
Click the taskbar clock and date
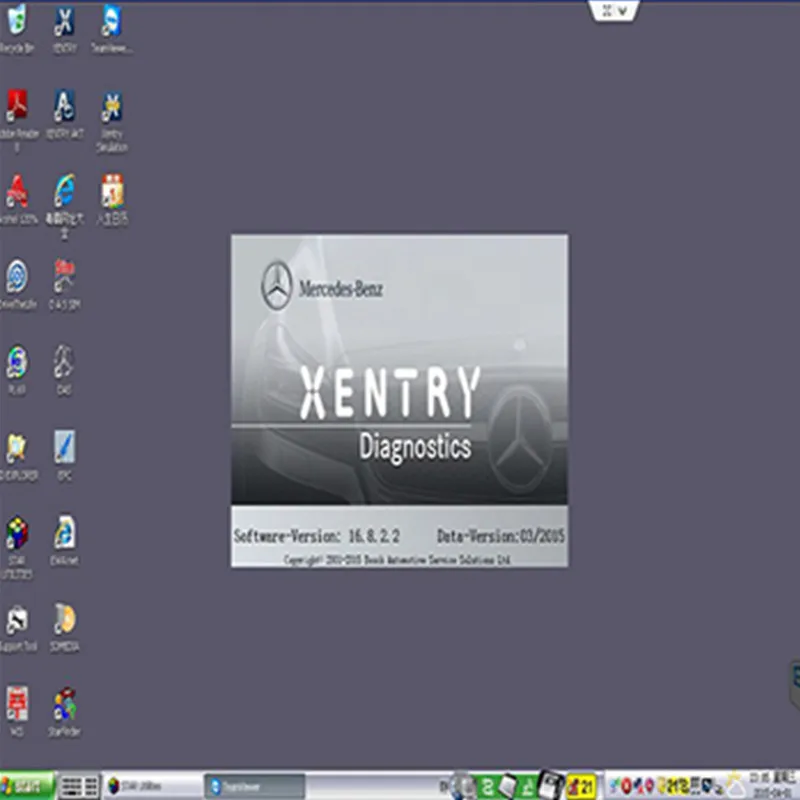[x=774, y=786]
